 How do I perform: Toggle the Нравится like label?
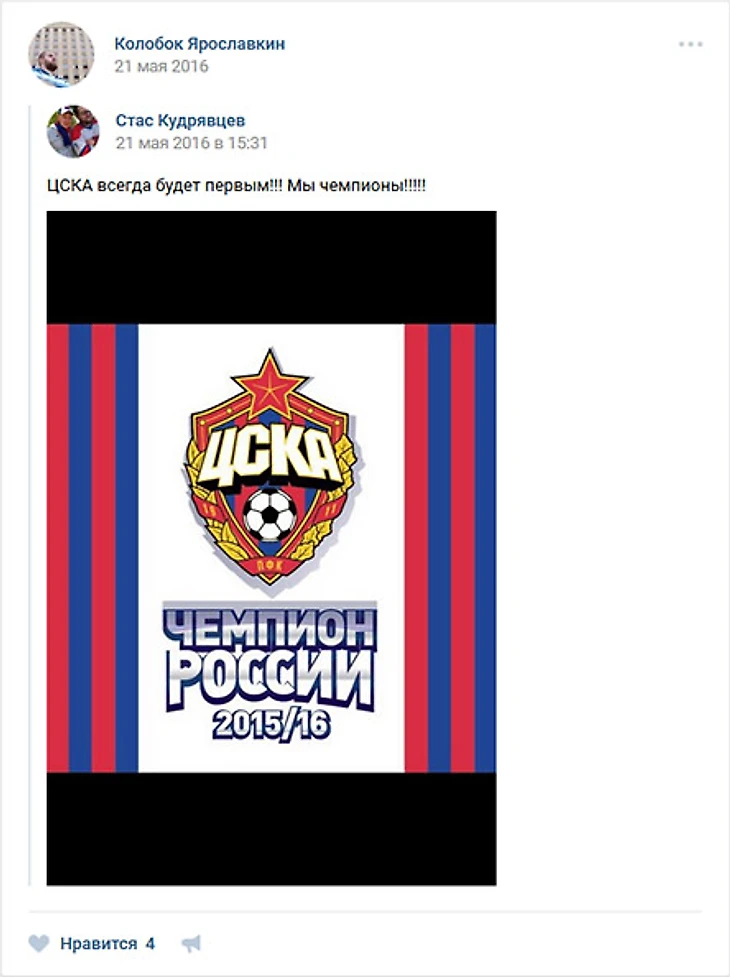(98, 944)
